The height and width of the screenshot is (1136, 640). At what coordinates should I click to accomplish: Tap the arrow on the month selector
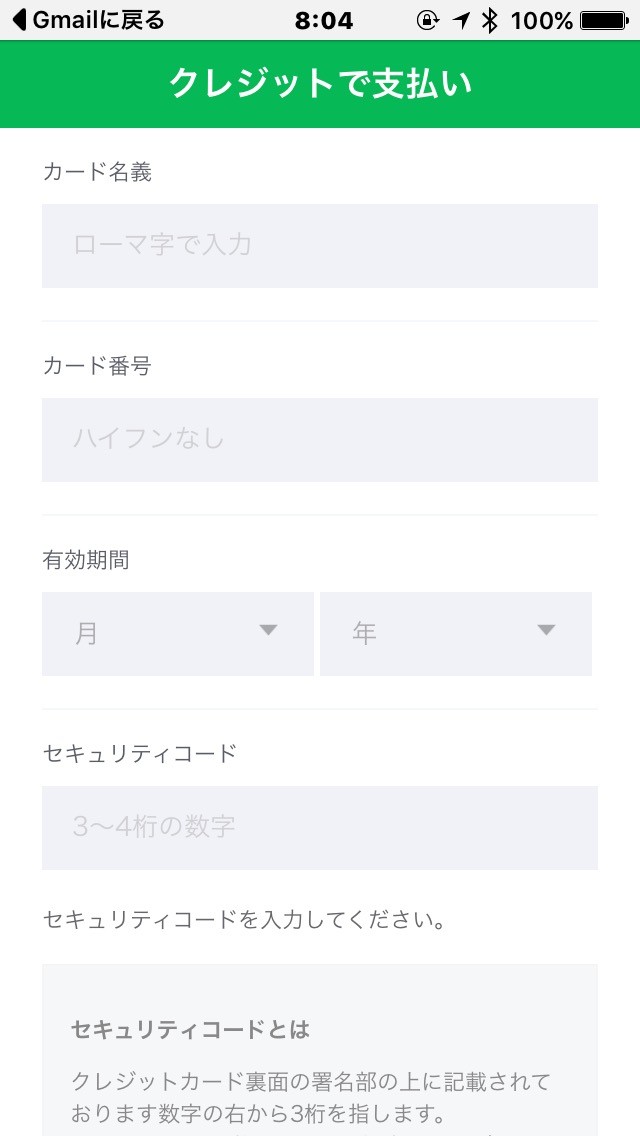(x=268, y=630)
